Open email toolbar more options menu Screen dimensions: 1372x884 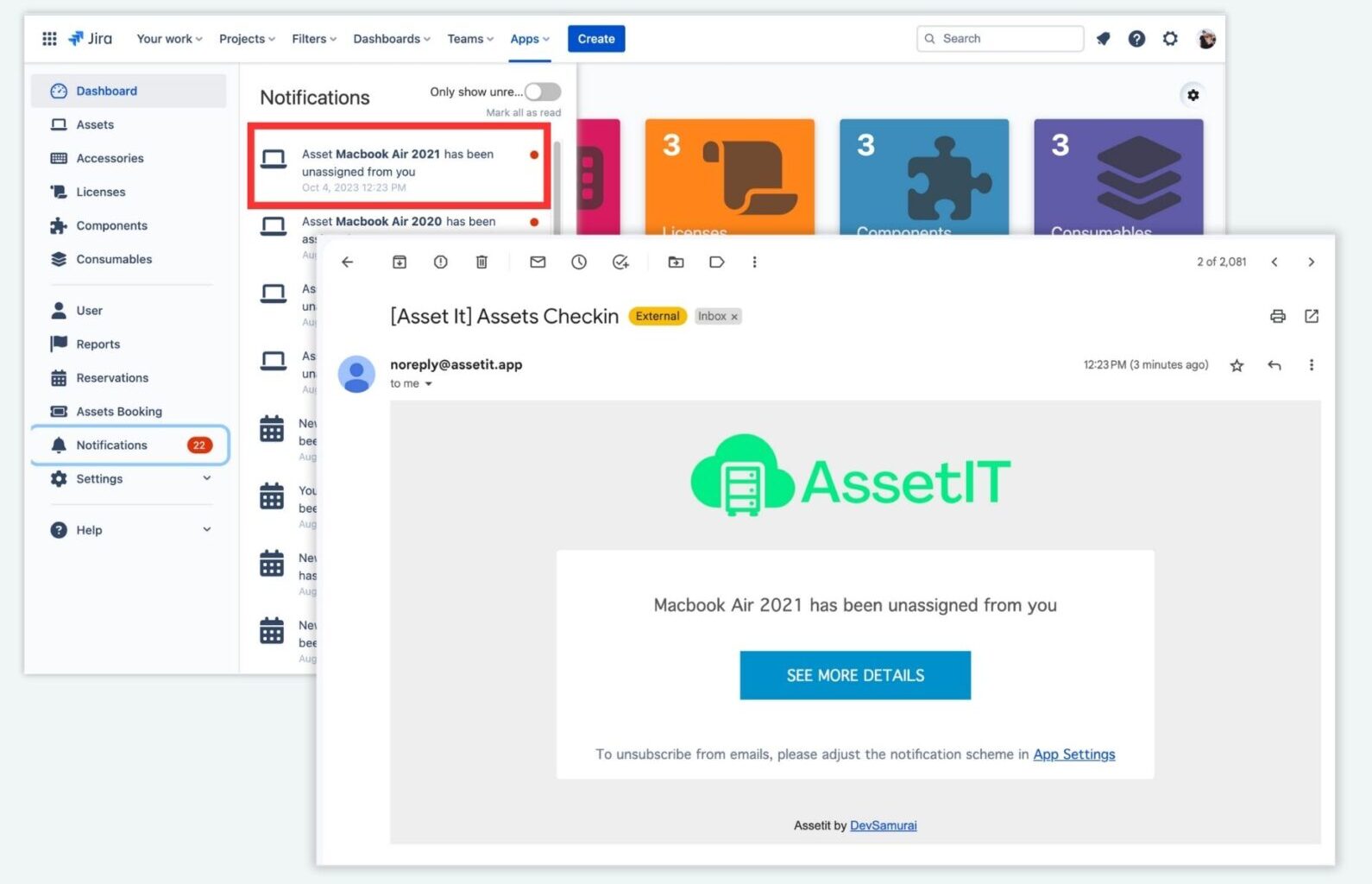754,262
